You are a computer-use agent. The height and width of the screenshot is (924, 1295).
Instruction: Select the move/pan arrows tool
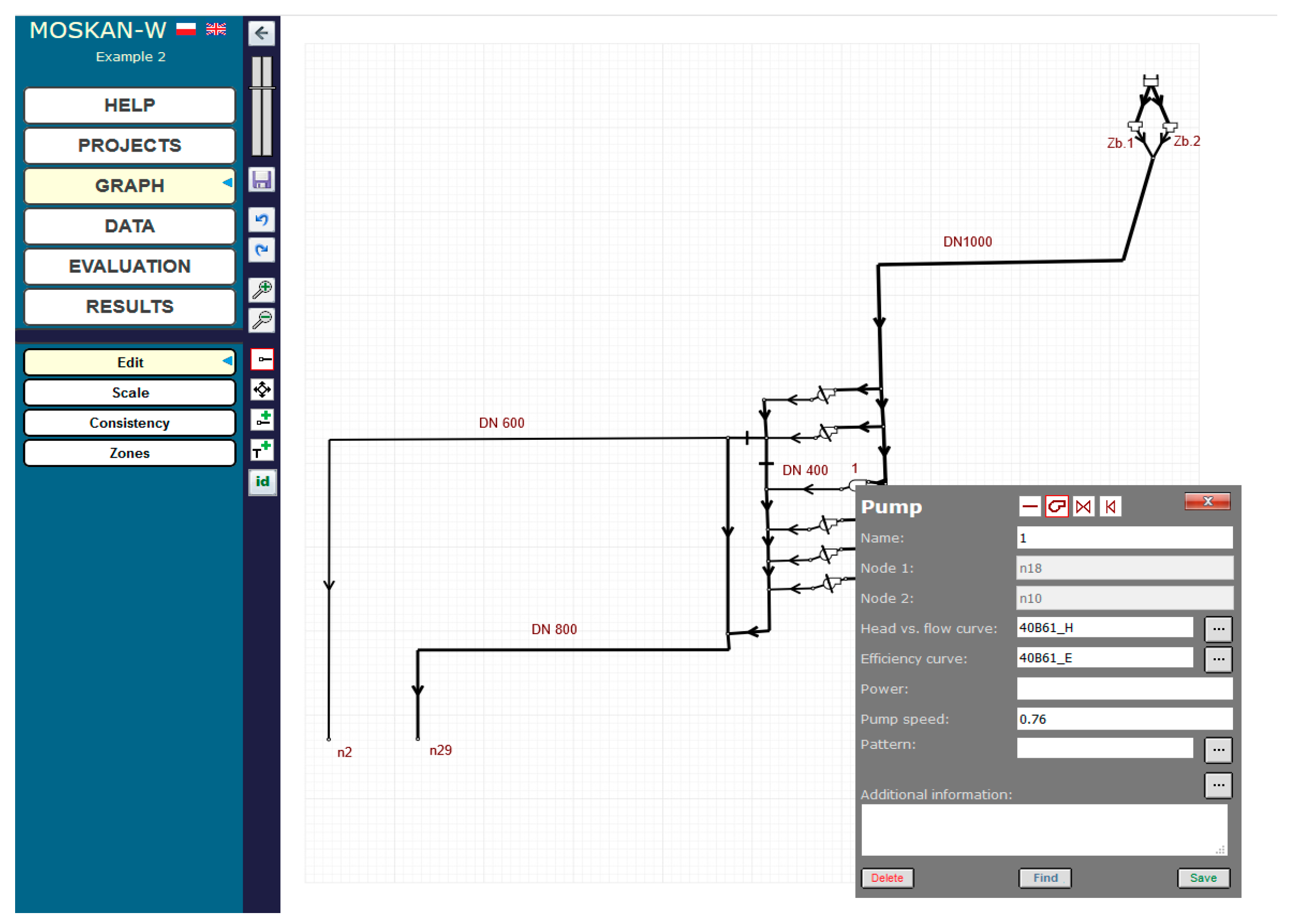tap(262, 390)
